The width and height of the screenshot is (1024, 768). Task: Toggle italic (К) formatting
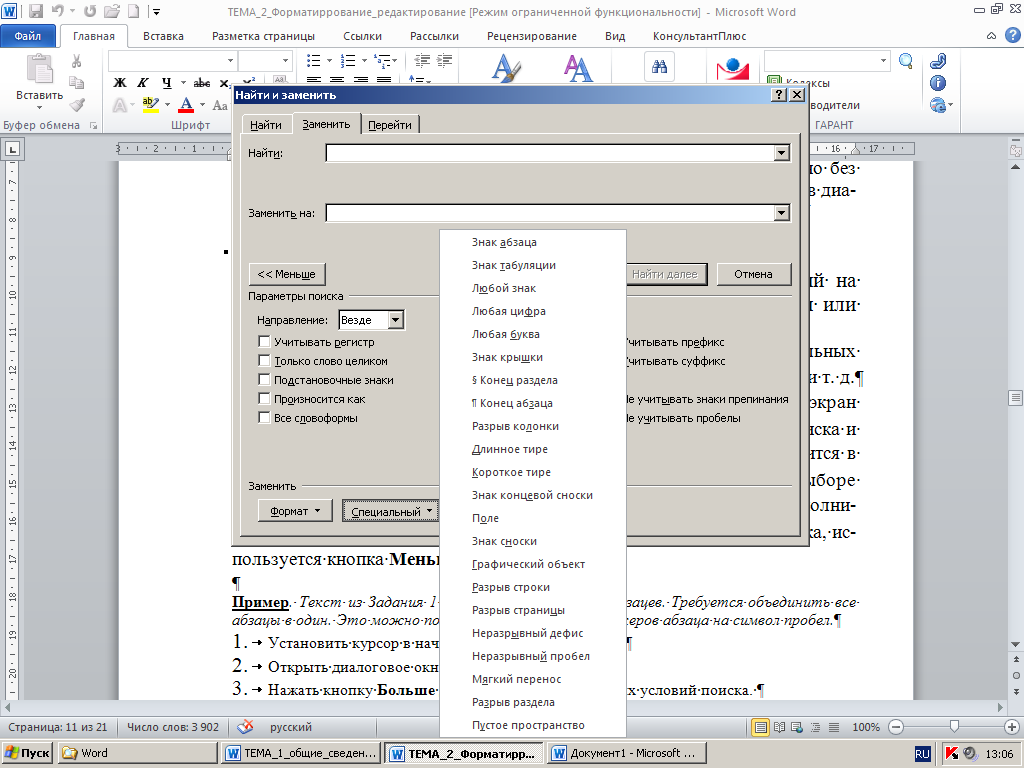coord(143,83)
